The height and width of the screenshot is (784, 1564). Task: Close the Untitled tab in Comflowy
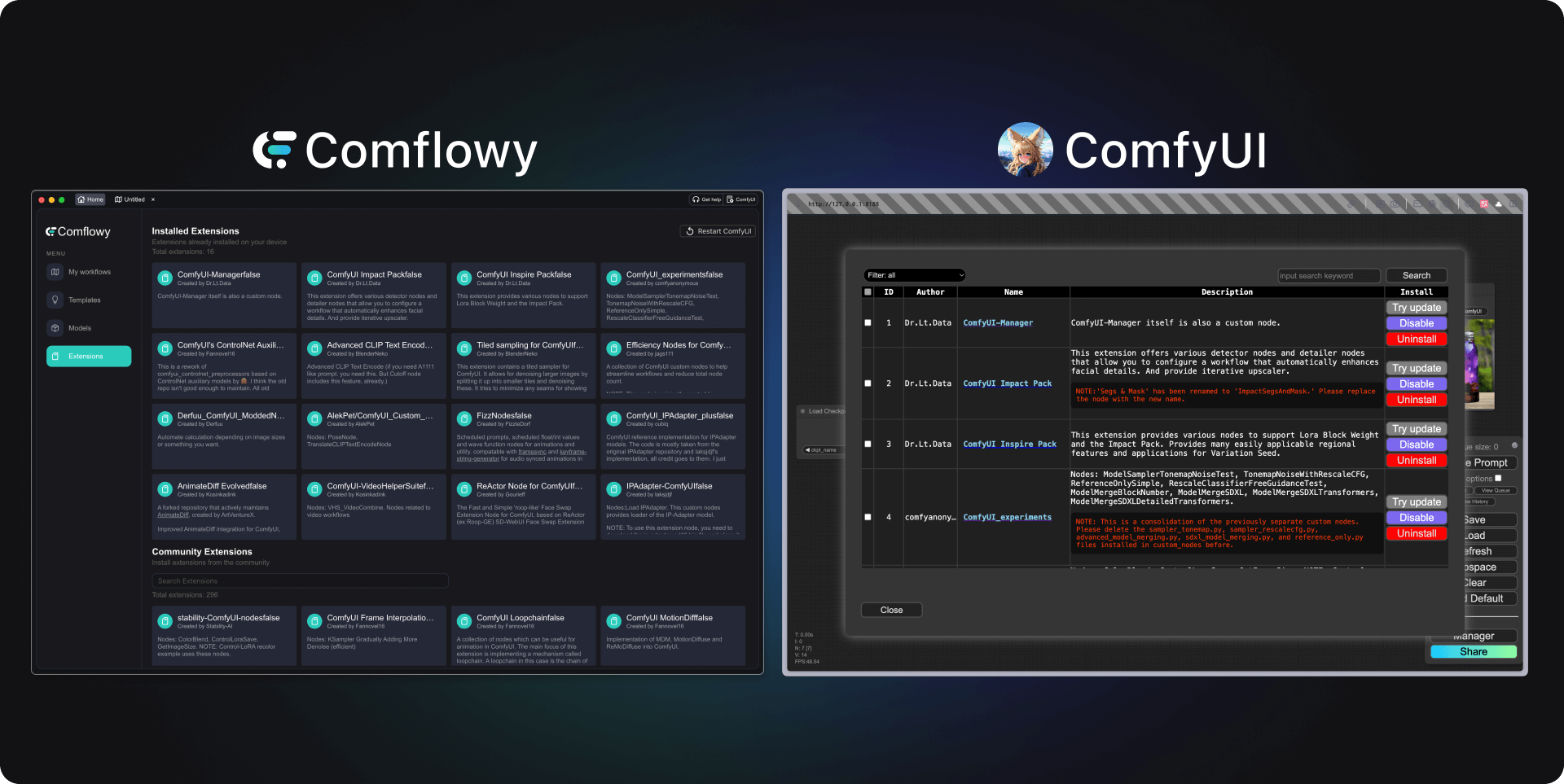pyautogui.click(x=153, y=199)
